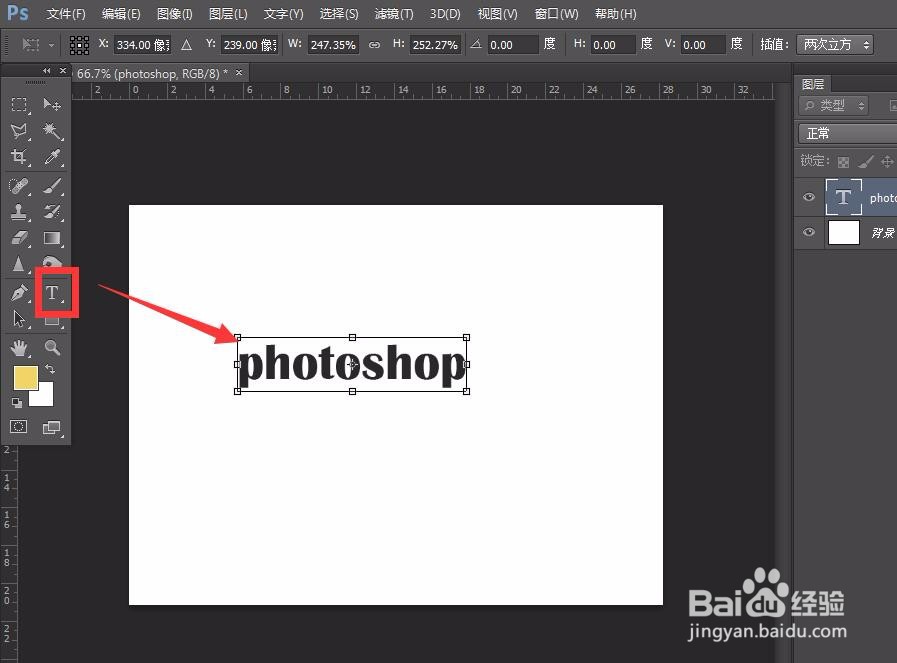Open the 类型 layer filter dropdown
Screen dimensions: 897x663
(x=834, y=105)
